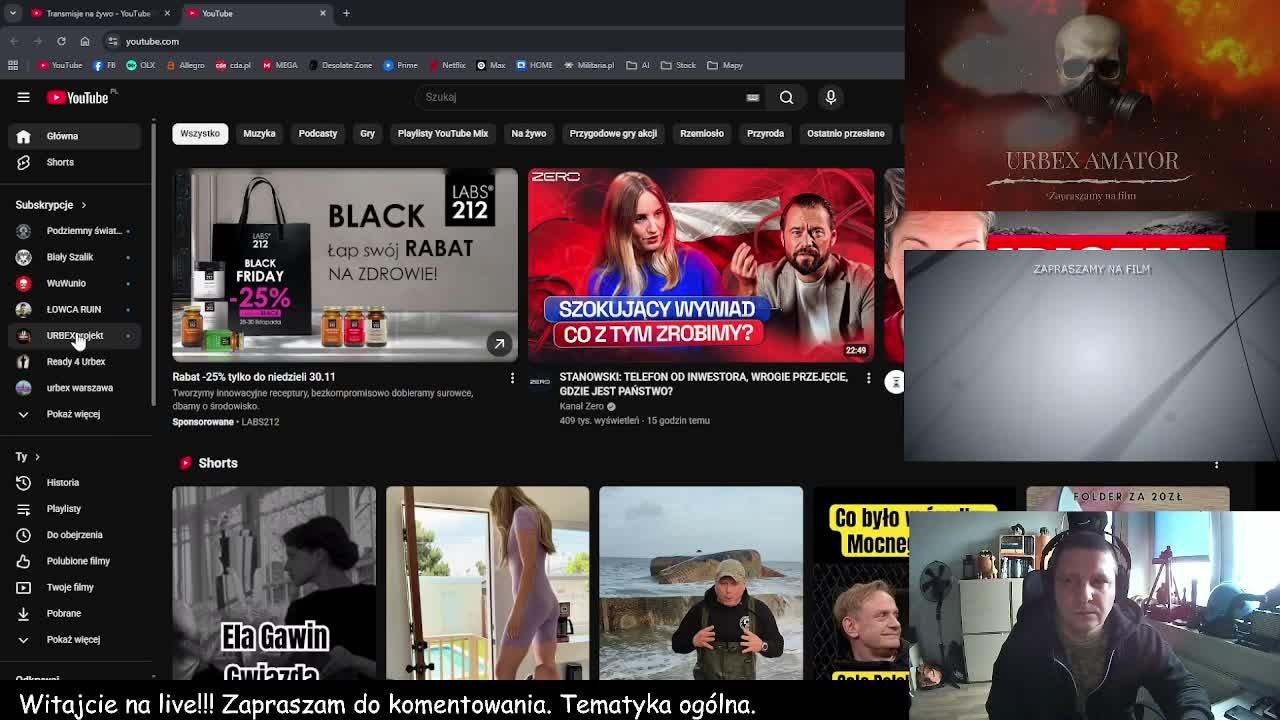Open the Kanał Zero channel link
This screenshot has width=1280, height=720.
[582, 406]
